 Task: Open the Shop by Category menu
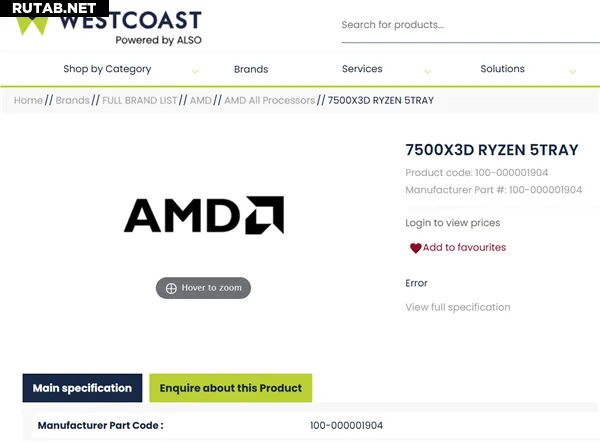[107, 69]
